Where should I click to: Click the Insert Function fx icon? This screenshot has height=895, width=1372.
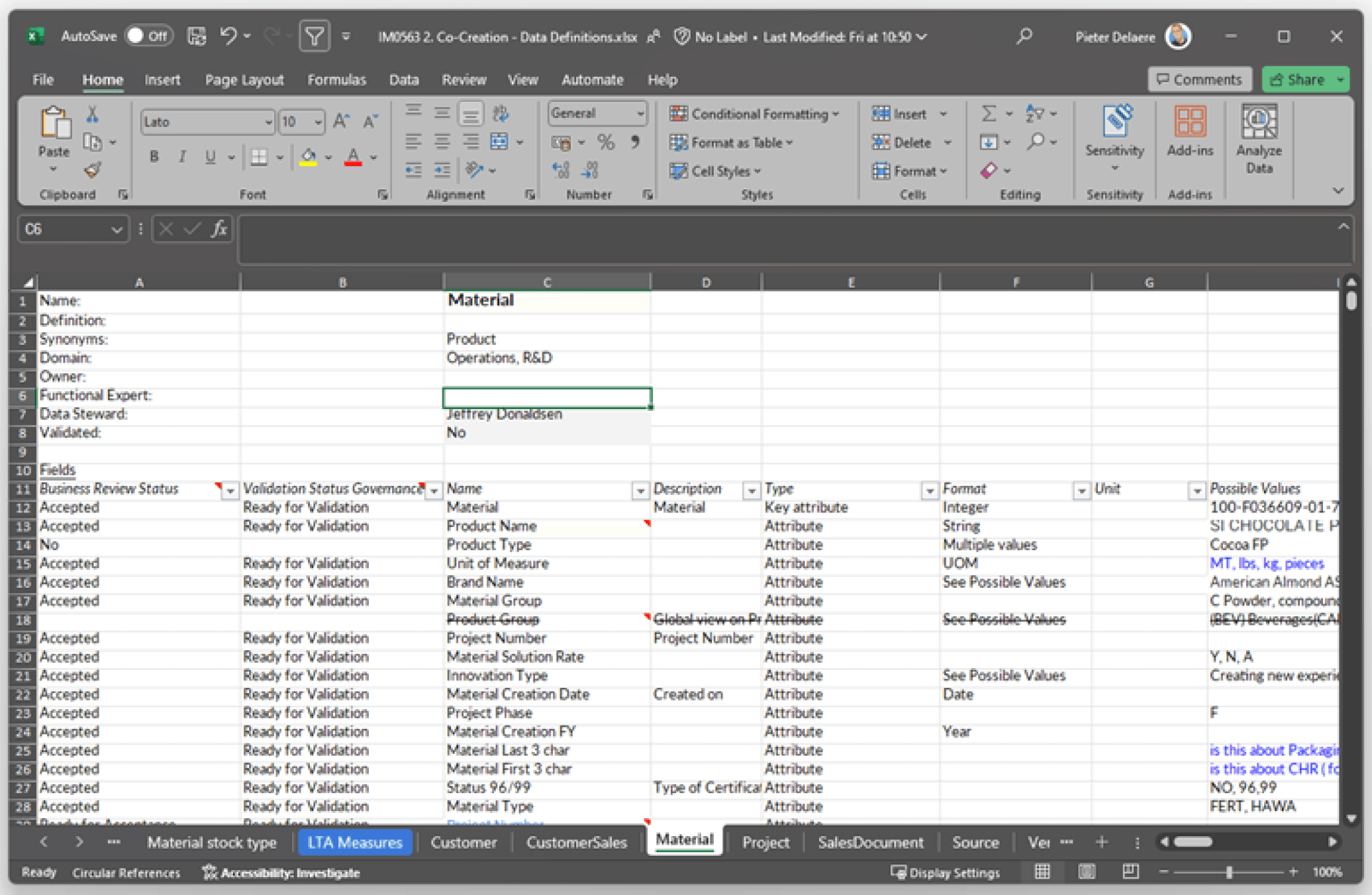(219, 229)
